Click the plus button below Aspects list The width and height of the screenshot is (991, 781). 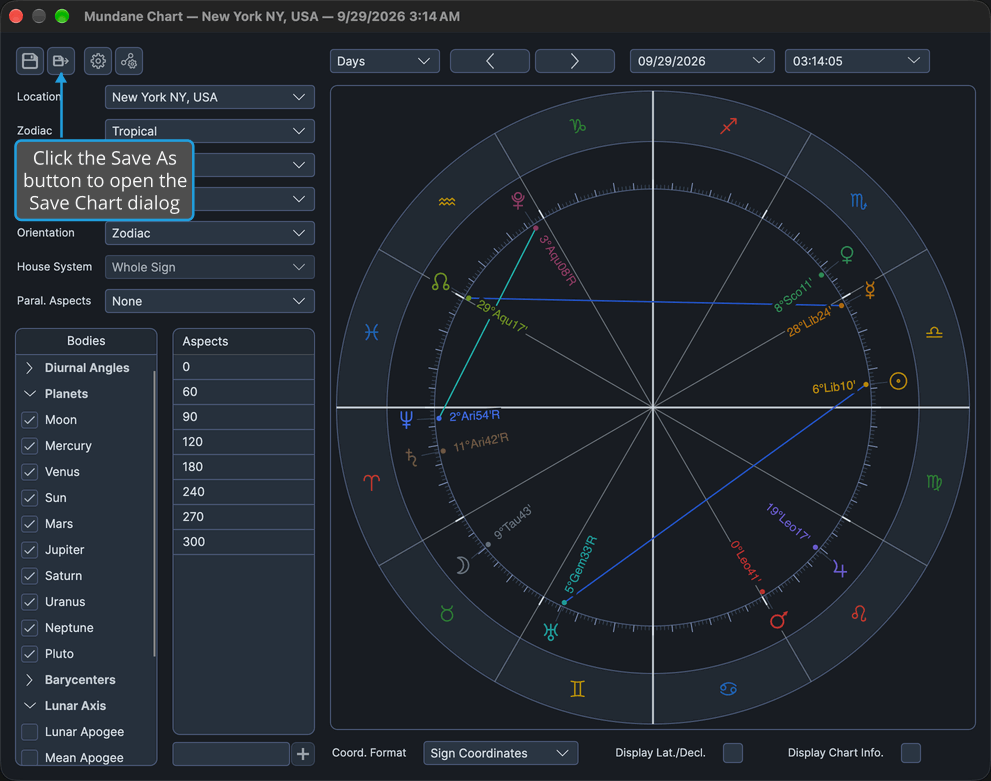(x=303, y=754)
